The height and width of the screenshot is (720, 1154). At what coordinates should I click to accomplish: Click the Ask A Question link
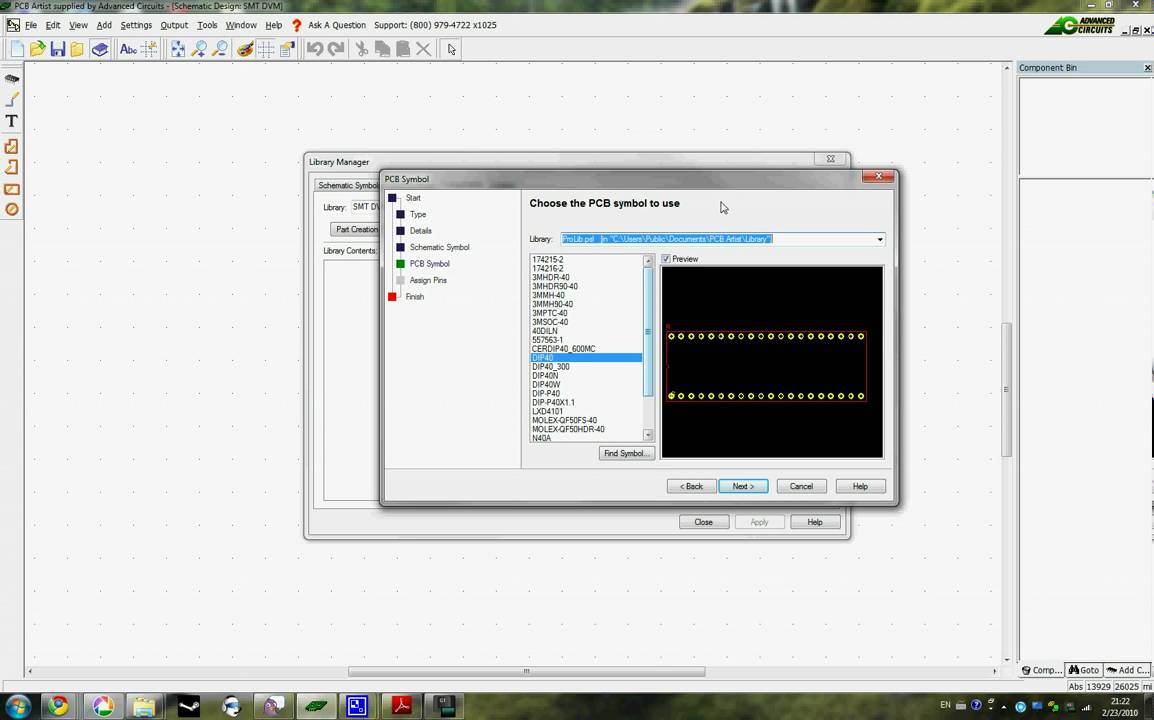[x=337, y=25]
